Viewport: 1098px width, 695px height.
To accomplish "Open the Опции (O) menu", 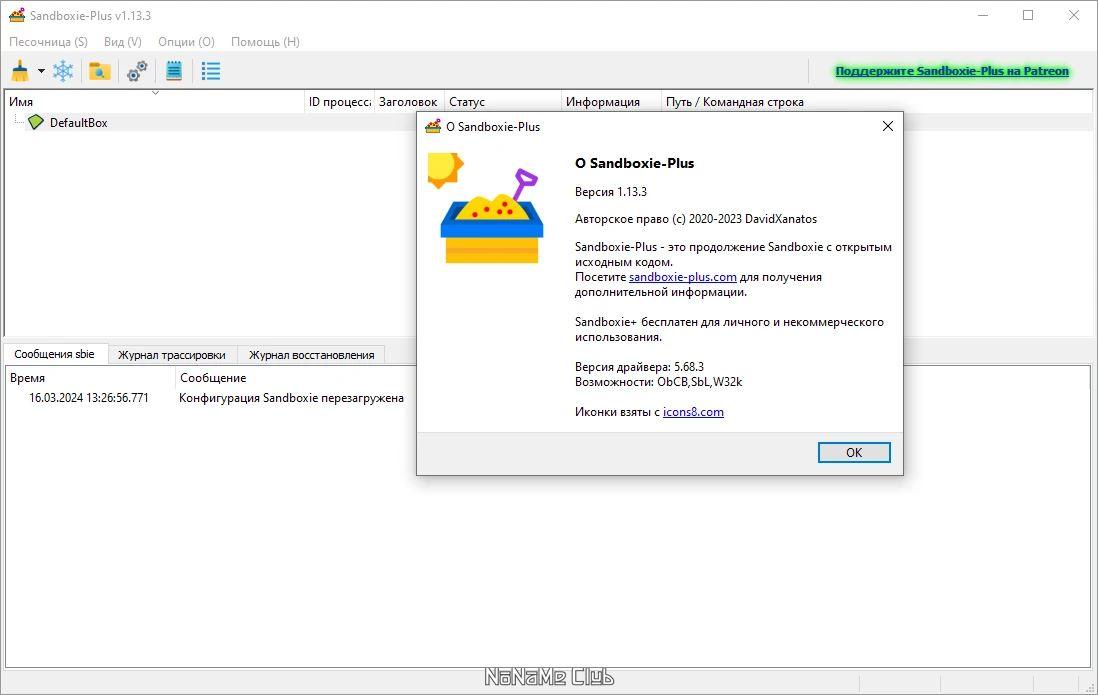I will click(x=186, y=41).
